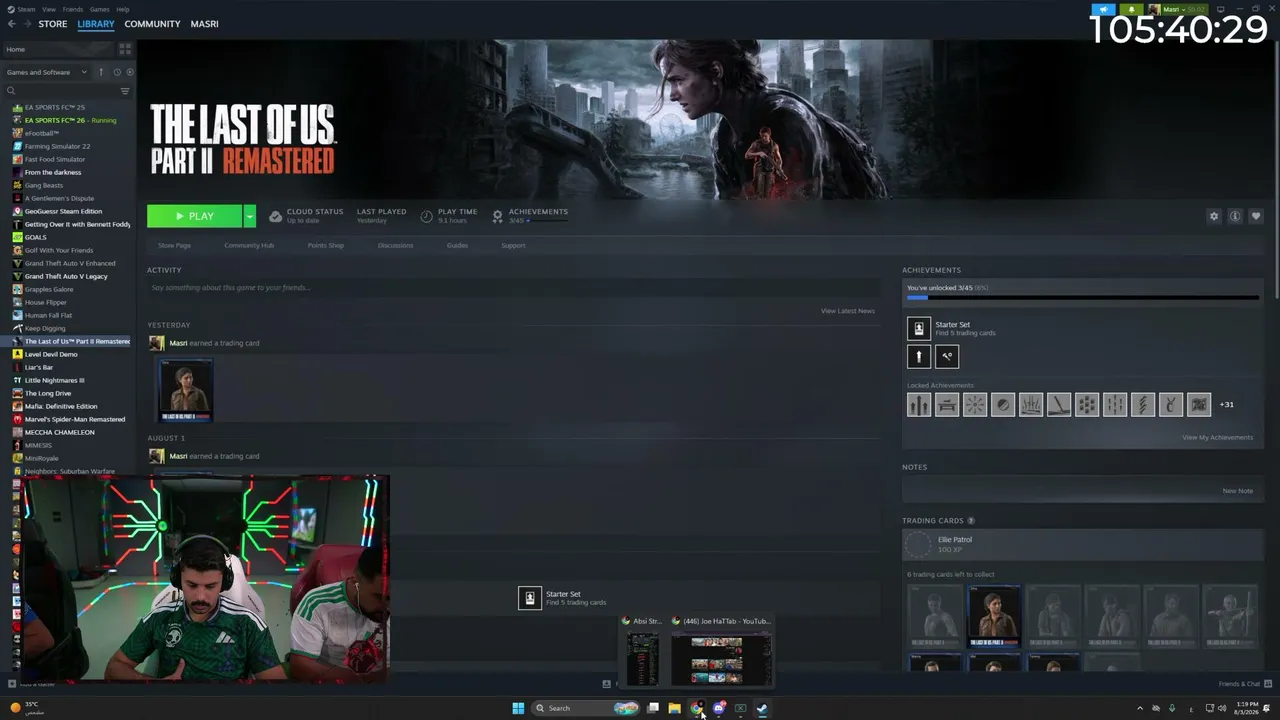The width and height of the screenshot is (1280, 720).
Task: Open the Store Page link
Action: [174, 245]
